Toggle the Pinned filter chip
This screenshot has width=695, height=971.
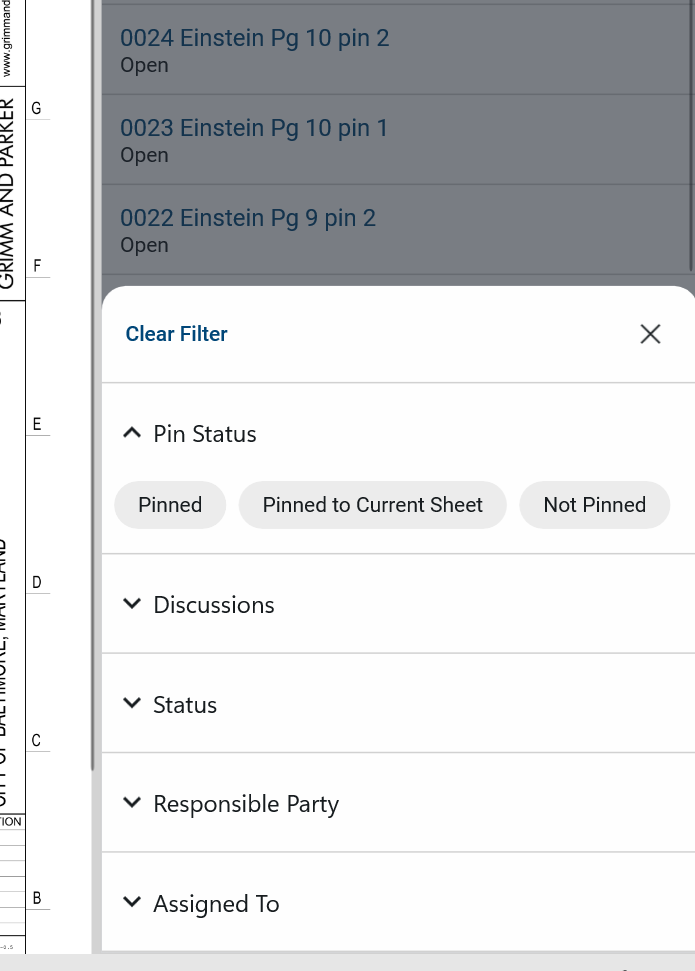[x=170, y=505]
